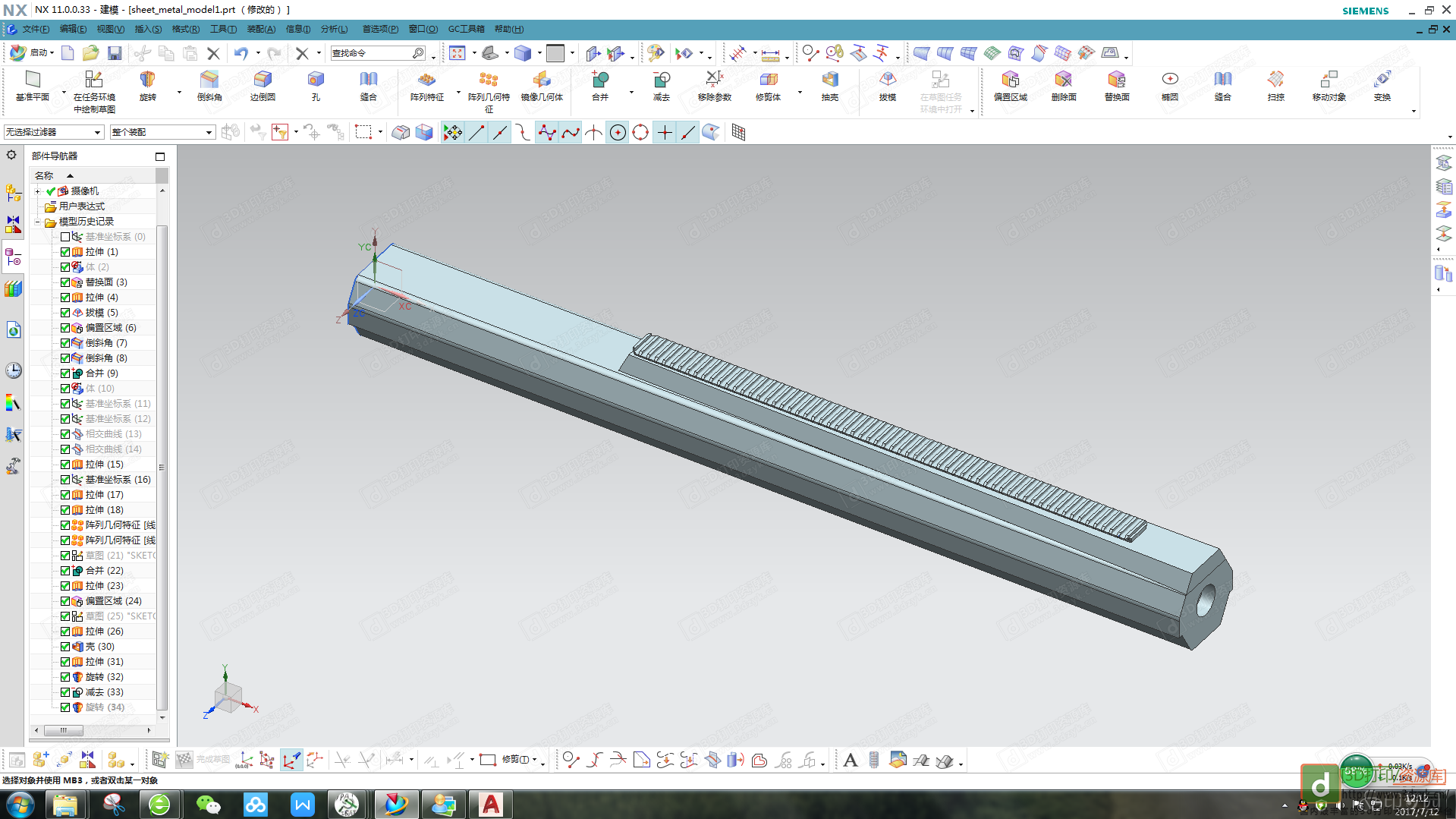The height and width of the screenshot is (819, 1456).
Task: Open the 插入(S) menu
Action: (148, 29)
